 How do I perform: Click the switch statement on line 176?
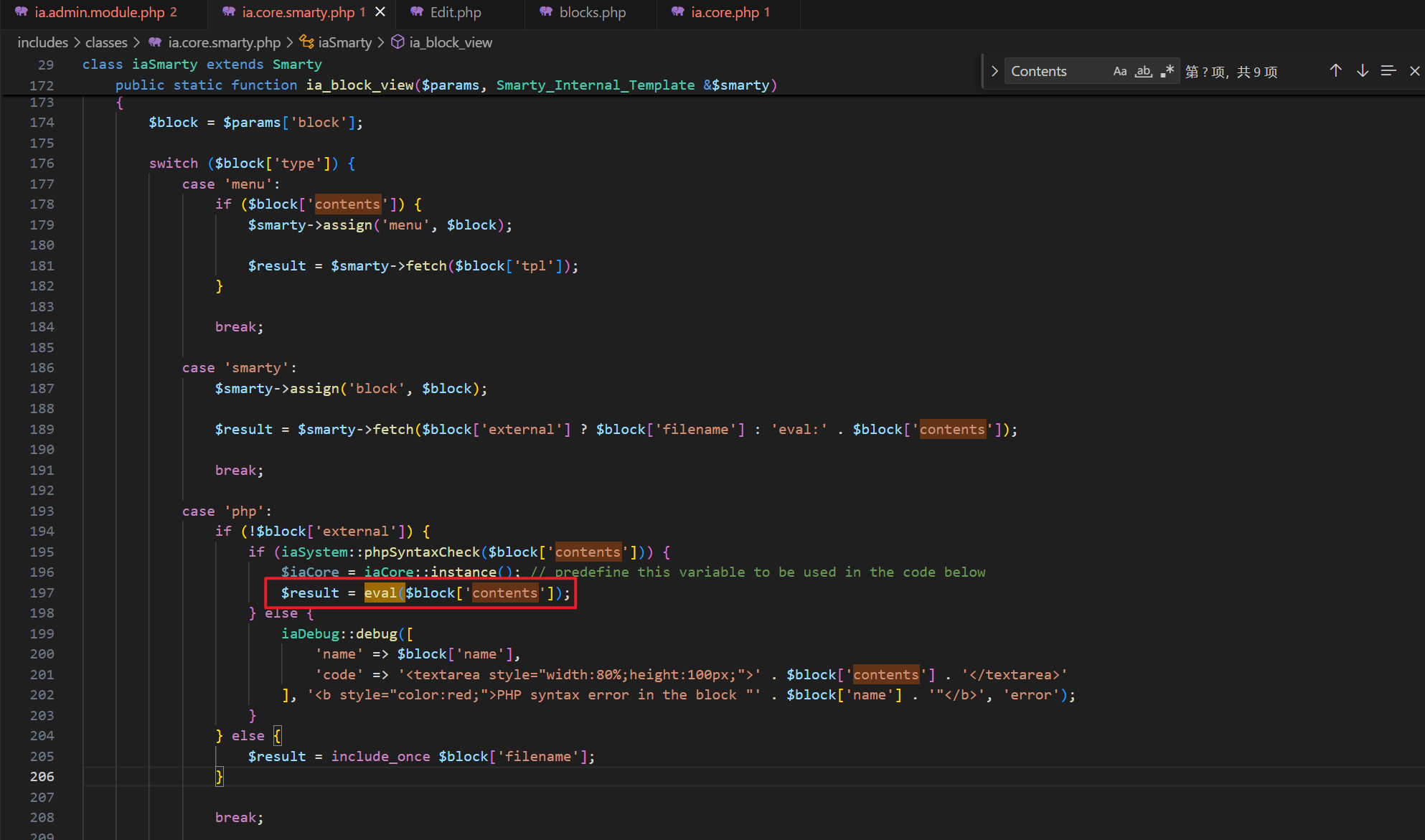[x=252, y=164]
